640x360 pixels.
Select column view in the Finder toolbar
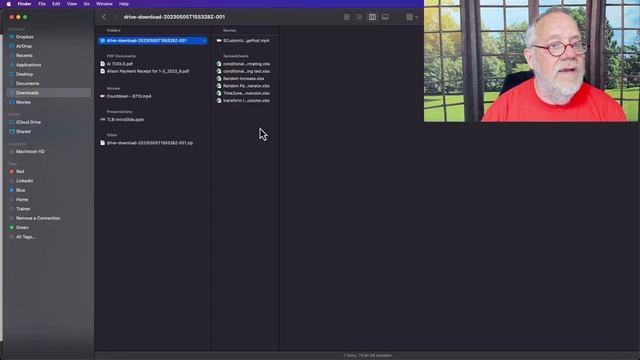click(372, 17)
